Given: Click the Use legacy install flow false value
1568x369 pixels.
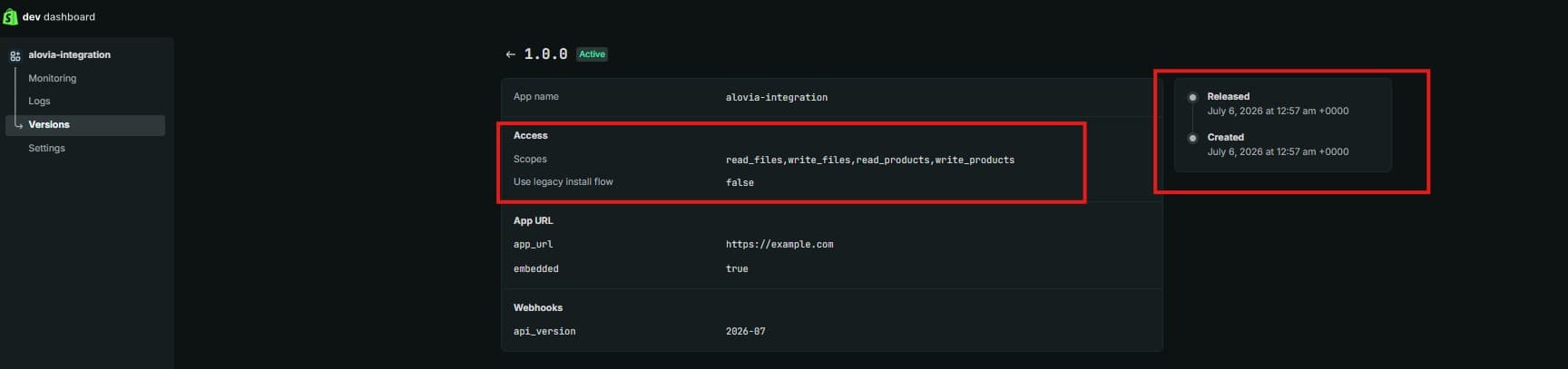Looking at the screenshot, I should click(x=740, y=182).
